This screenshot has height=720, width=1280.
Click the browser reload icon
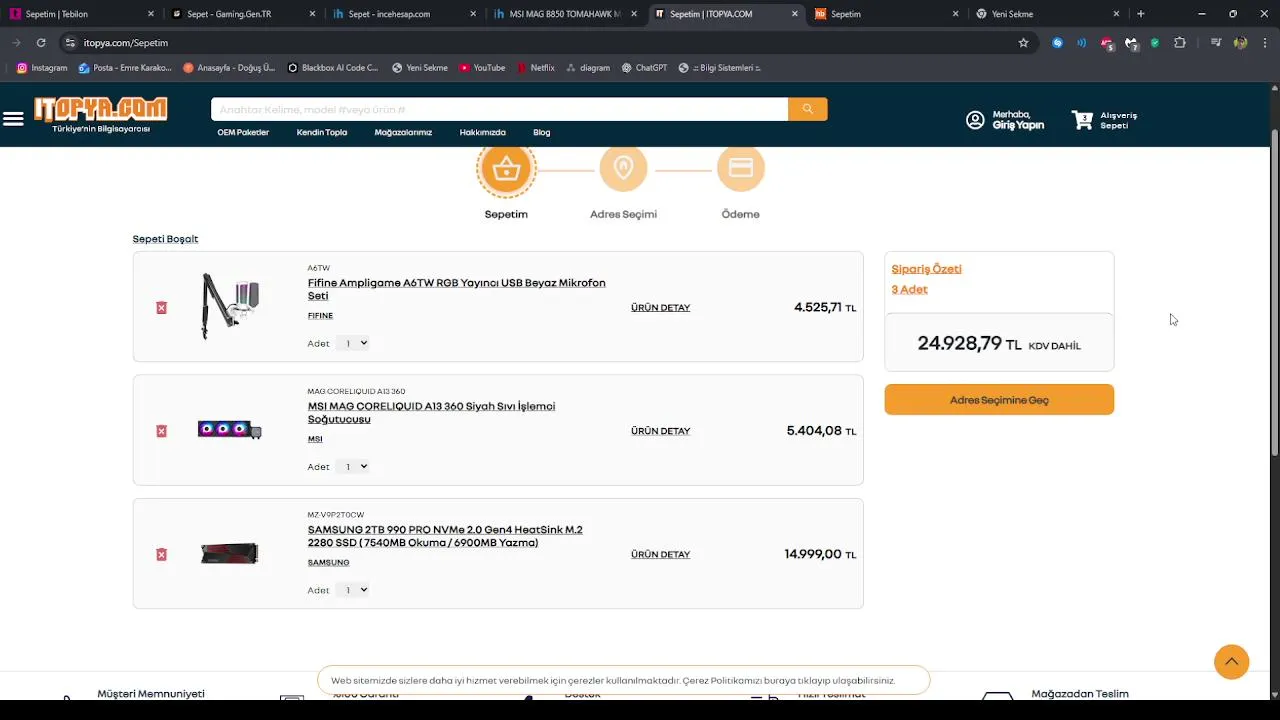(41, 43)
